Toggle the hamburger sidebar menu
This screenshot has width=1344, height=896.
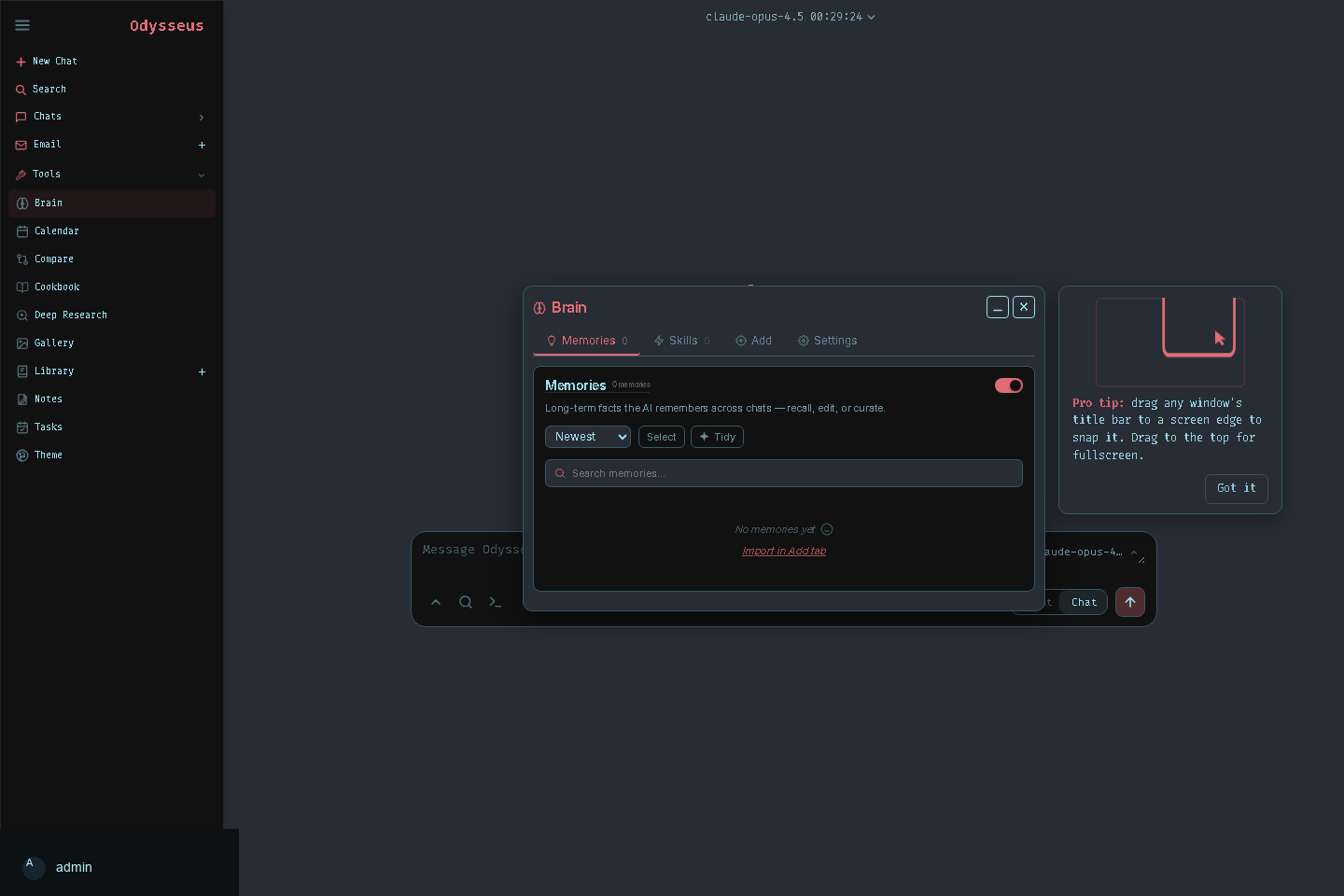pos(22,25)
